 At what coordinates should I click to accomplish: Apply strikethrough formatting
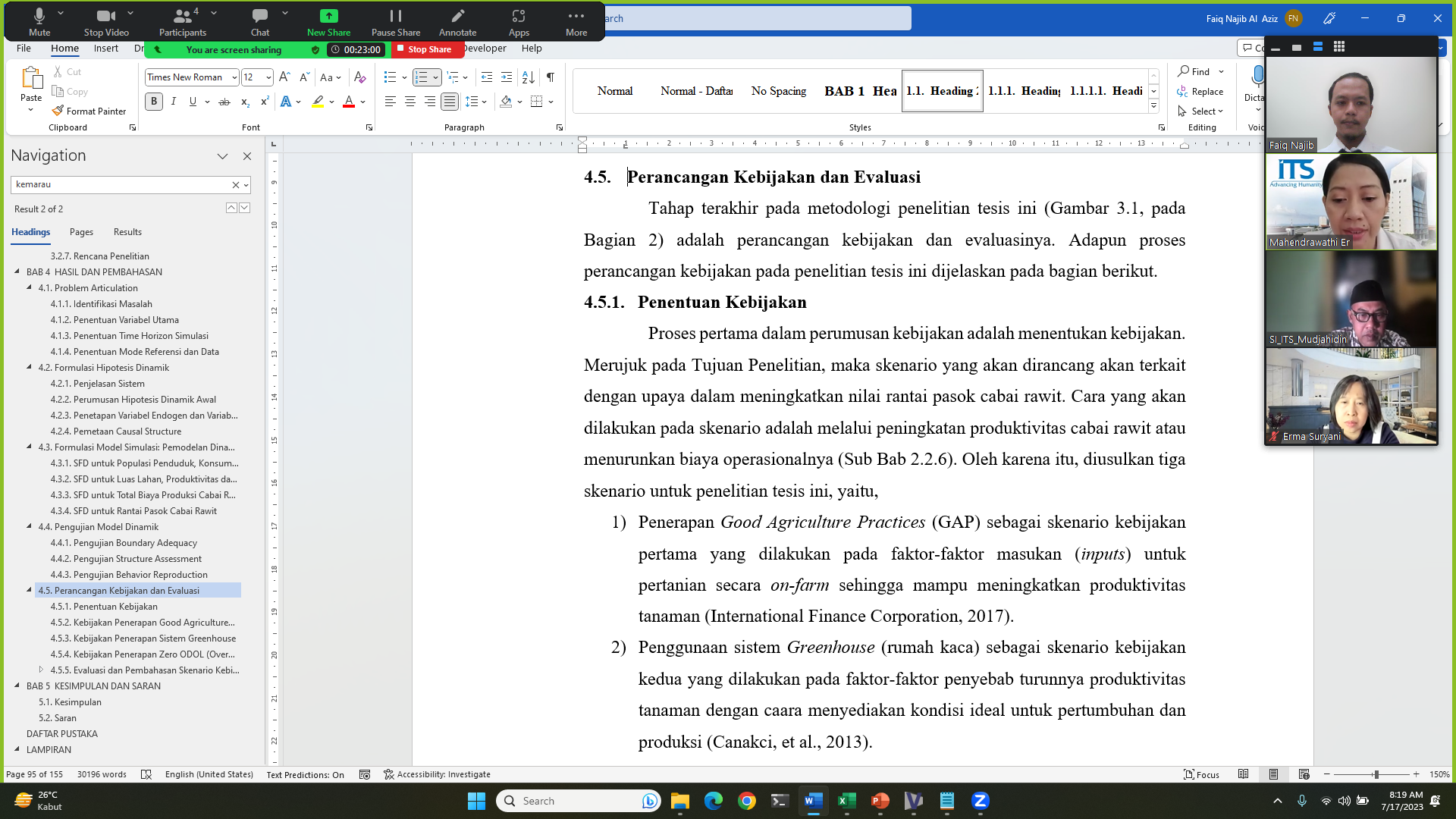point(224,101)
